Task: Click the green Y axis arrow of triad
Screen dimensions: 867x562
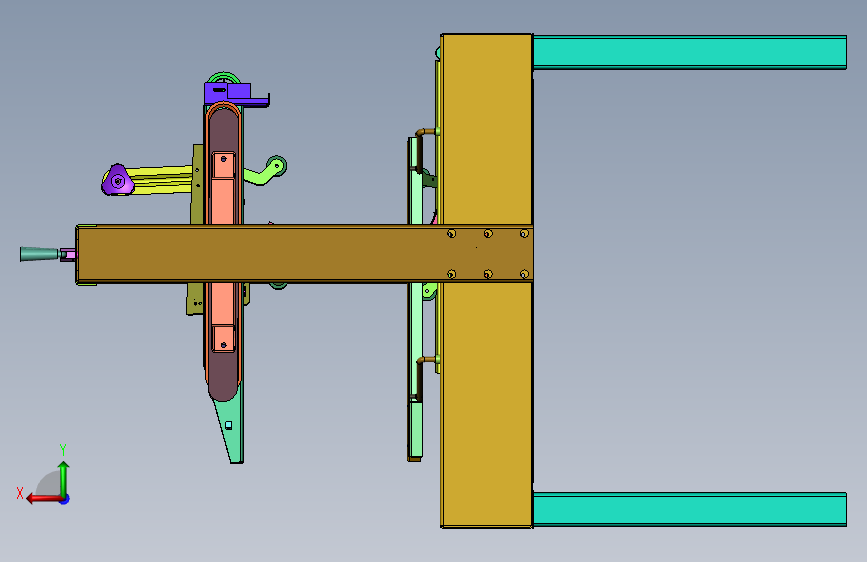Action: [64, 477]
